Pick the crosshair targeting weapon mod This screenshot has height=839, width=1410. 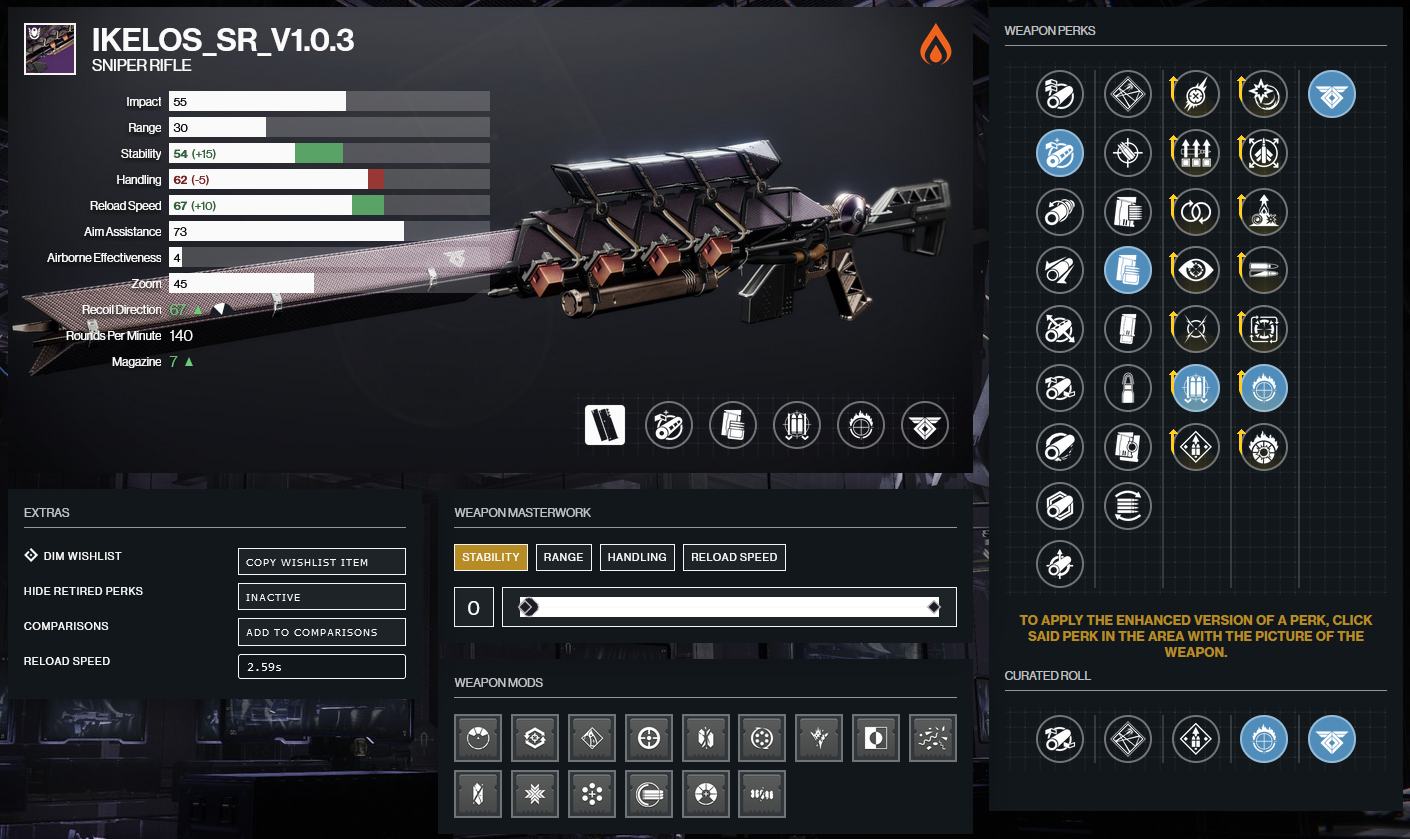648,738
